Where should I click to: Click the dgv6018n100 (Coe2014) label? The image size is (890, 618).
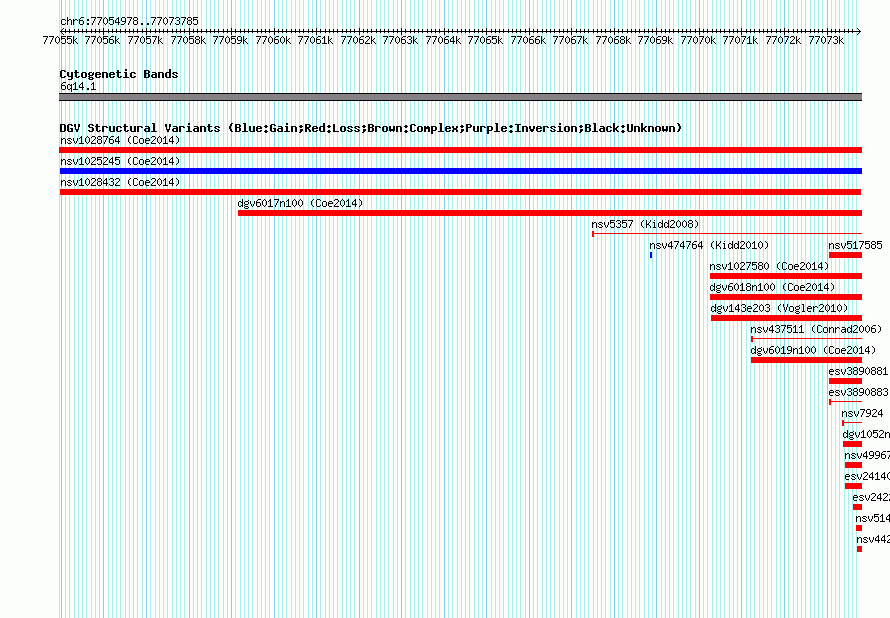pyautogui.click(x=772, y=287)
